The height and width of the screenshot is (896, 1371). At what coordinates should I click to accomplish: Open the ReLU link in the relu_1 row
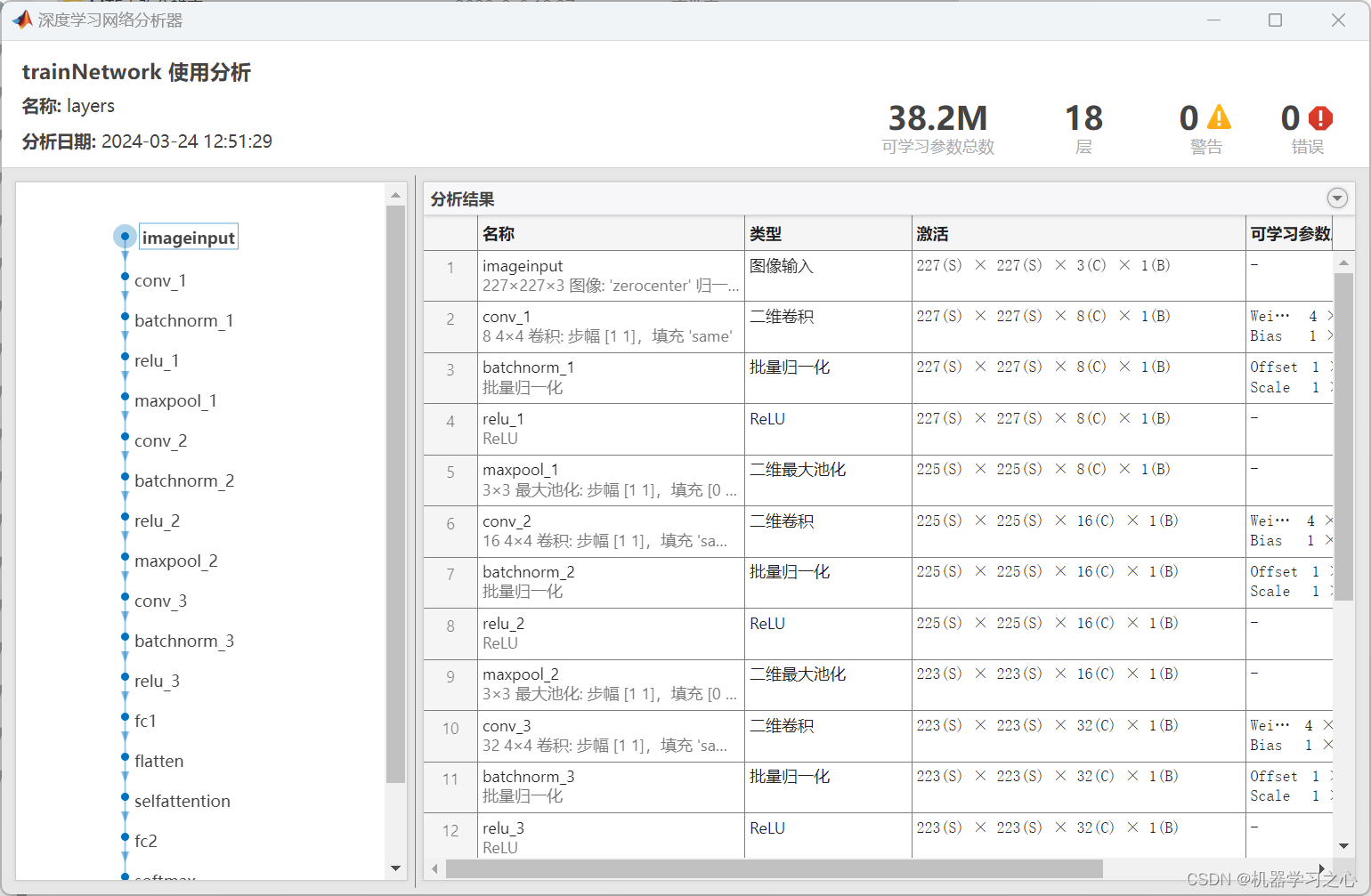coord(767,418)
